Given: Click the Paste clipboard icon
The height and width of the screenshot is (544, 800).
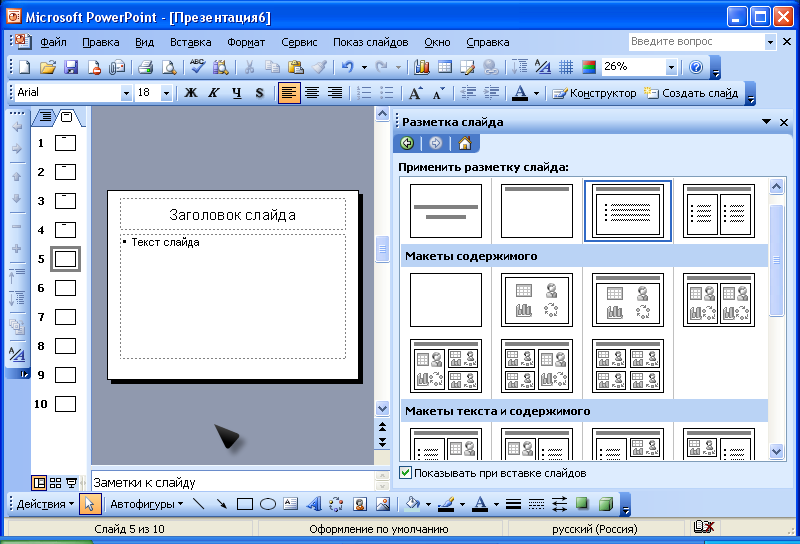Looking at the screenshot, I should pos(296,67).
